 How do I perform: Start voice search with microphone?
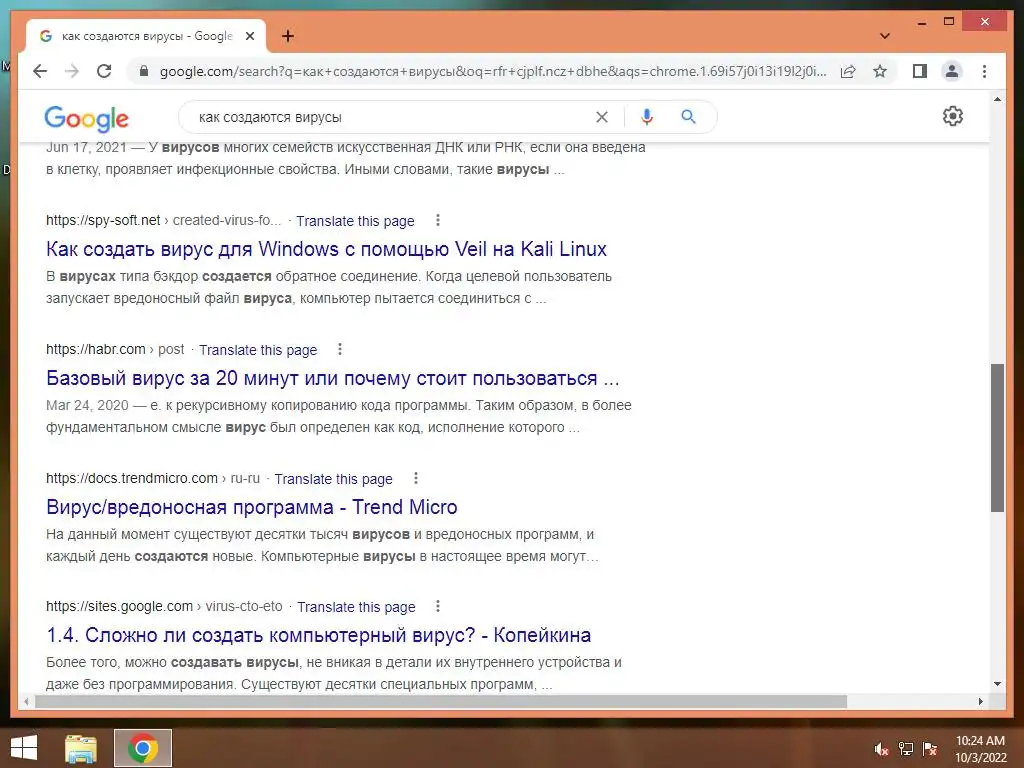point(647,117)
